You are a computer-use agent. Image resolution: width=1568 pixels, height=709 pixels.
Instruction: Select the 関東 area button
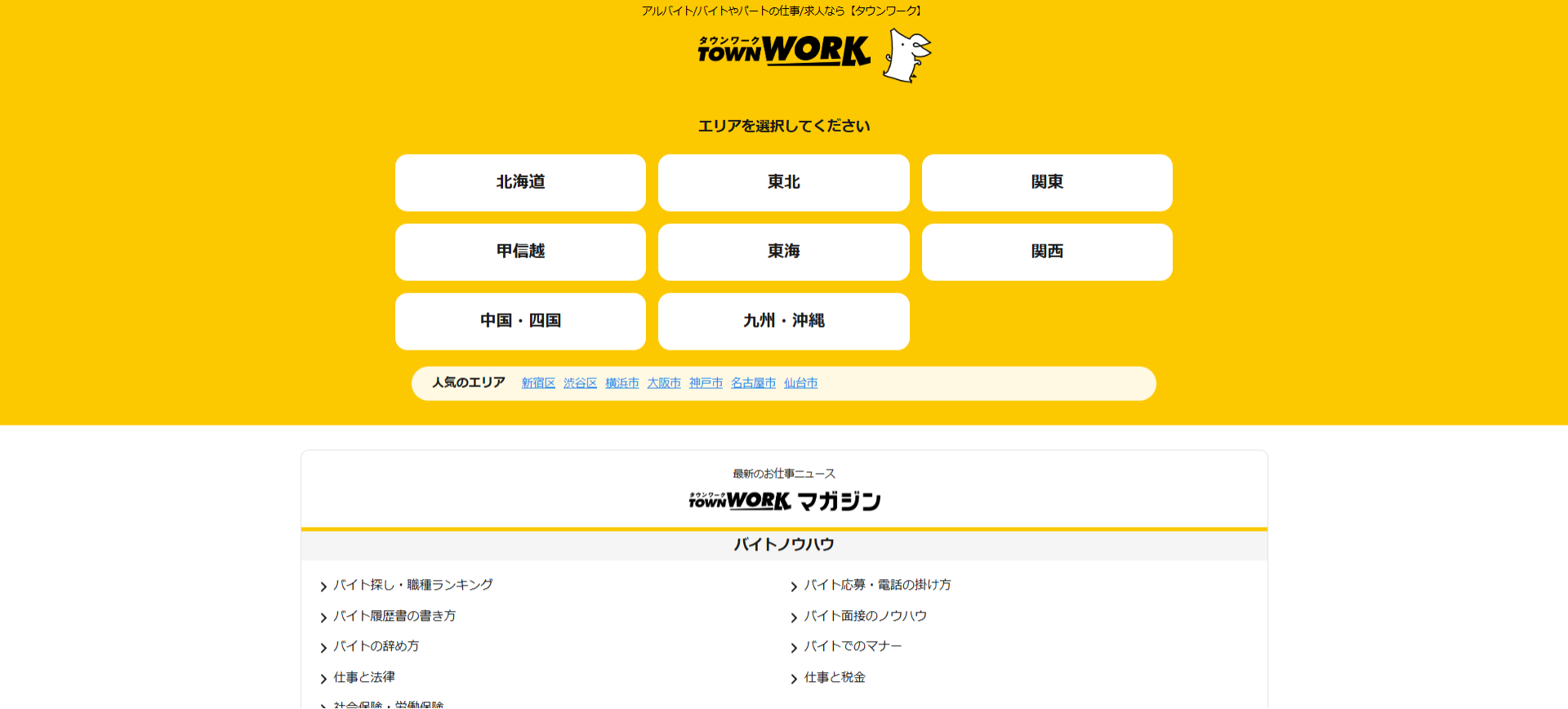(1047, 183)
